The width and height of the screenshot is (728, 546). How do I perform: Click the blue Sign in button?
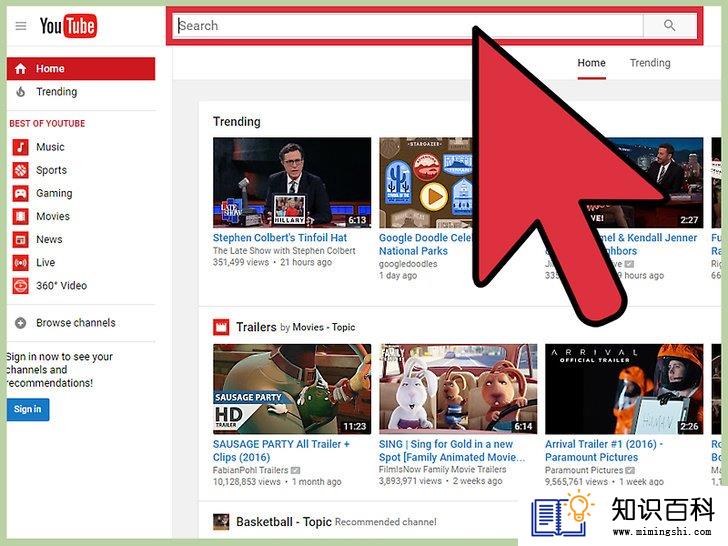click(x=28, y=410)
